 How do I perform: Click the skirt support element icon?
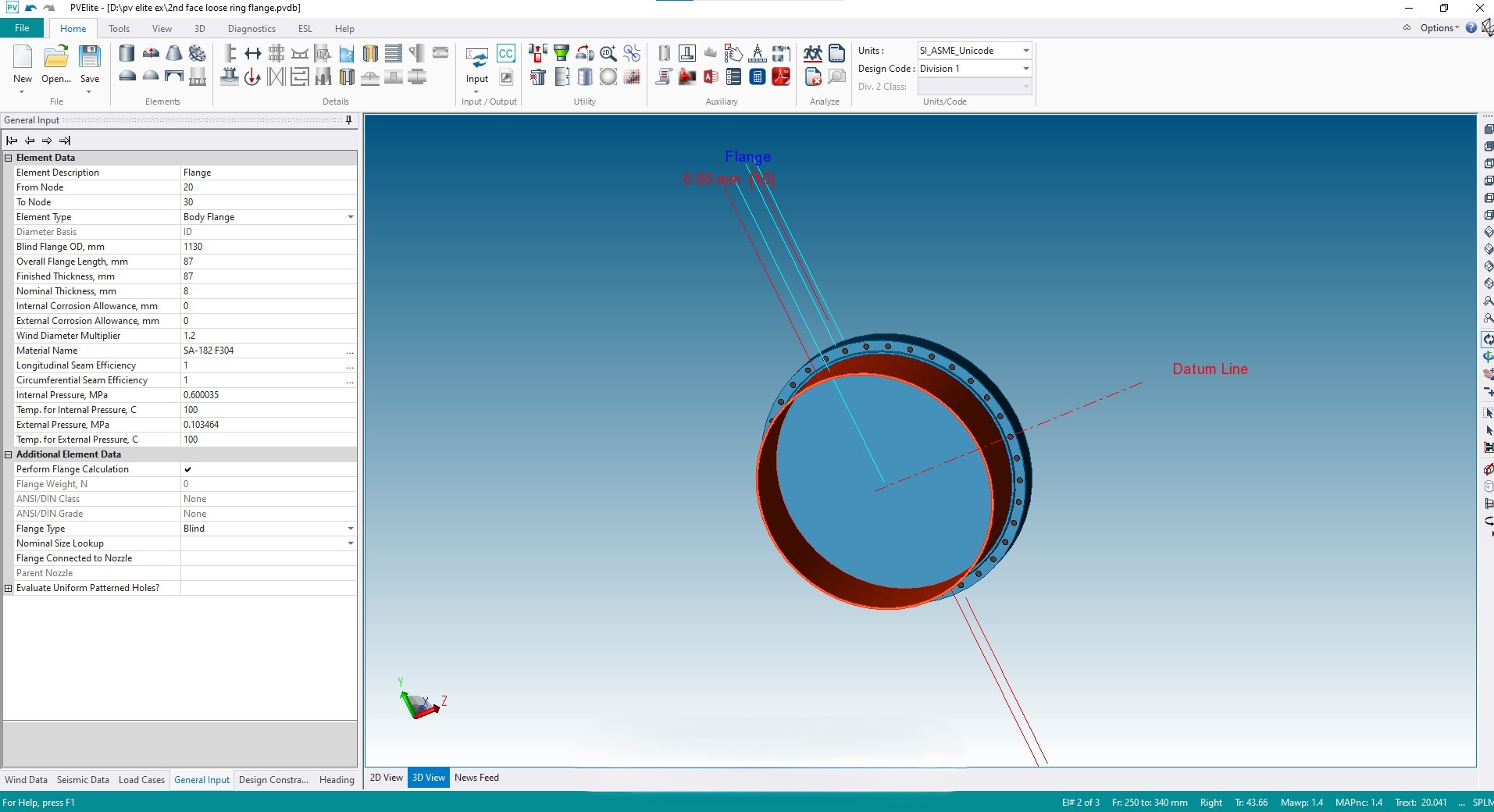pos(198,77)
